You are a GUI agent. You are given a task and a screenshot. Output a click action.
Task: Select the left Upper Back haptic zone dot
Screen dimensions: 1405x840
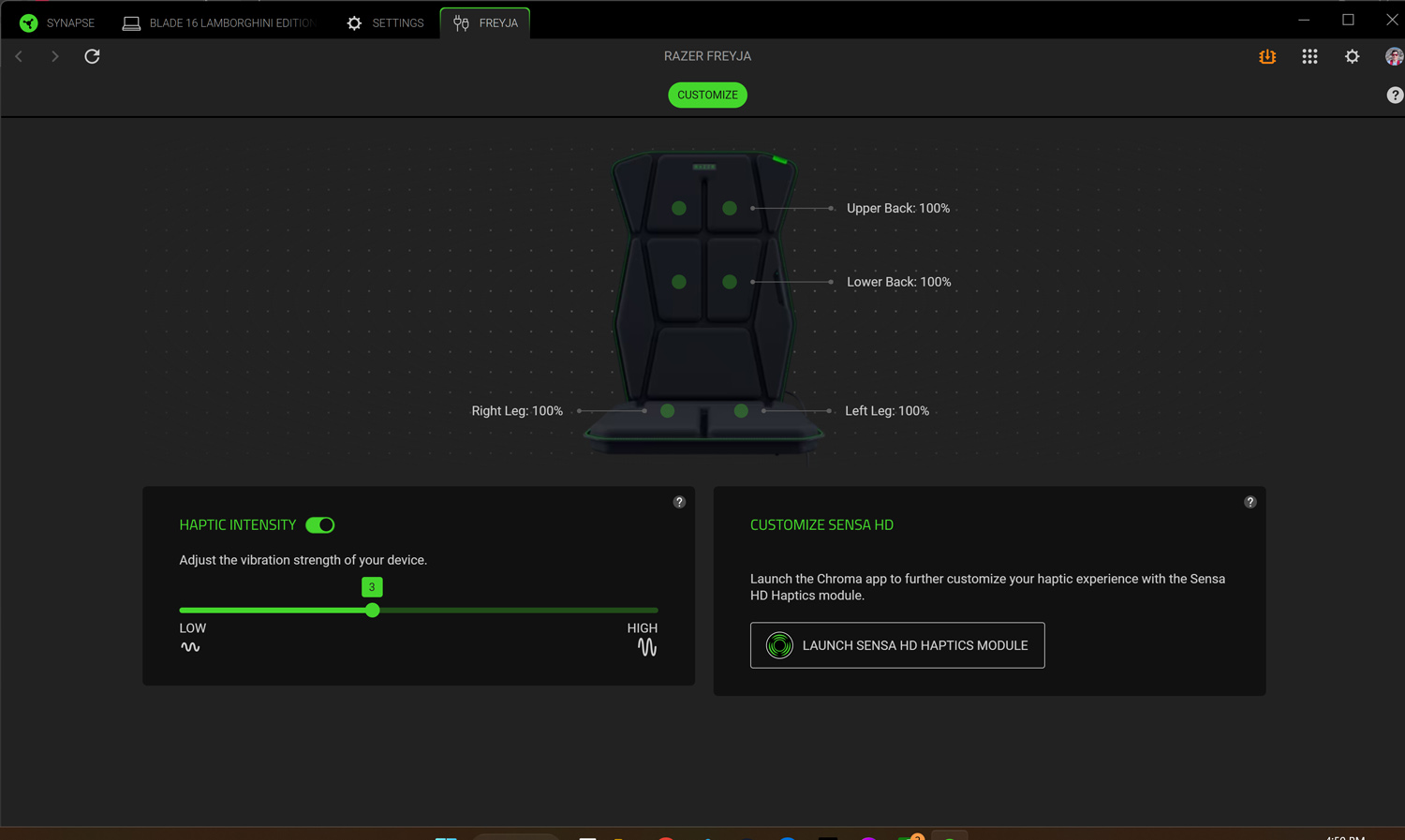click(x=679, y=208)
